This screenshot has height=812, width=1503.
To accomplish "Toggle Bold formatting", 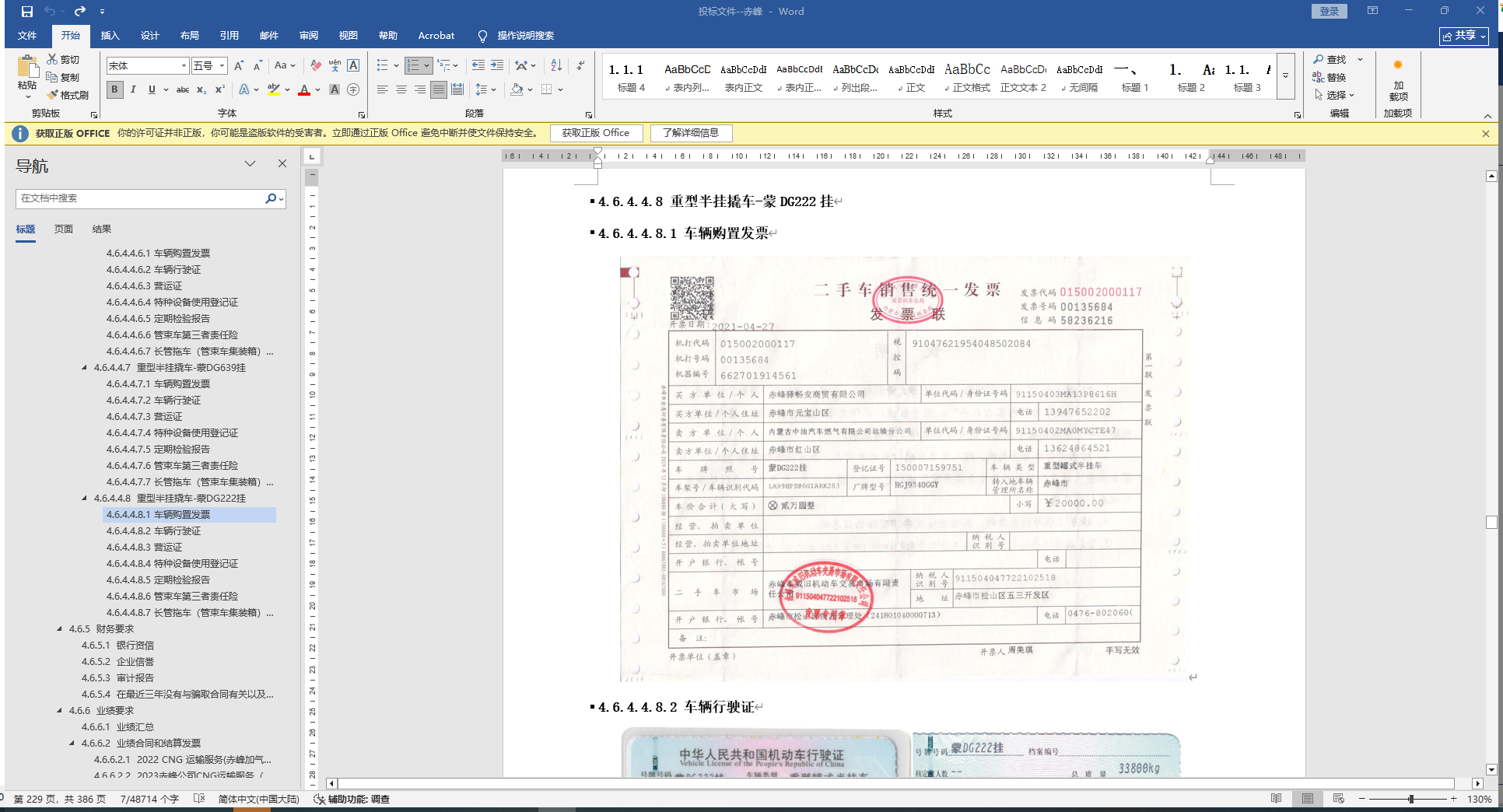I will 115,90.
